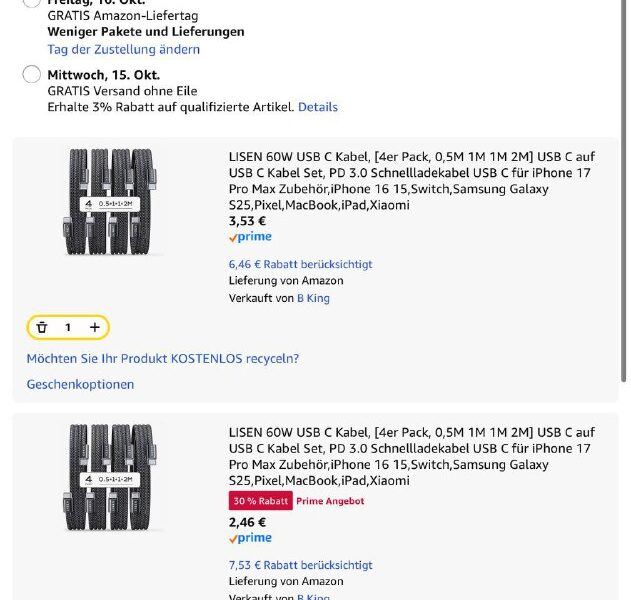Increase quantity with the plus icon
The image size is (631, 600).
[95, 327]
